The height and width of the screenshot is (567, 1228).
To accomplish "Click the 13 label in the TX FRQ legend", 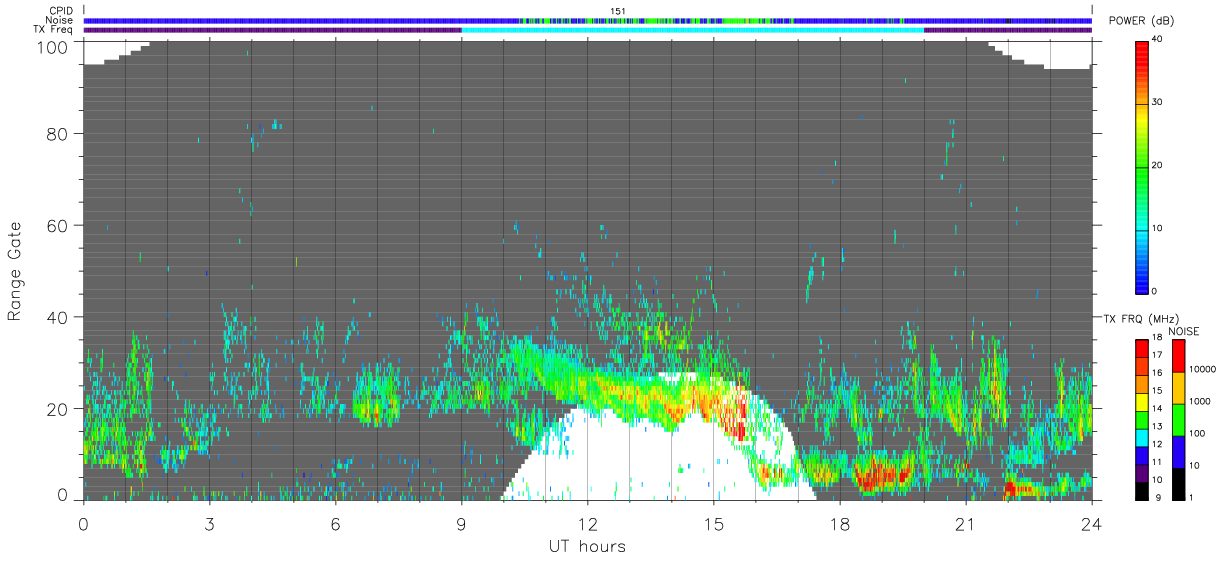I will (x=1158, y=426).
